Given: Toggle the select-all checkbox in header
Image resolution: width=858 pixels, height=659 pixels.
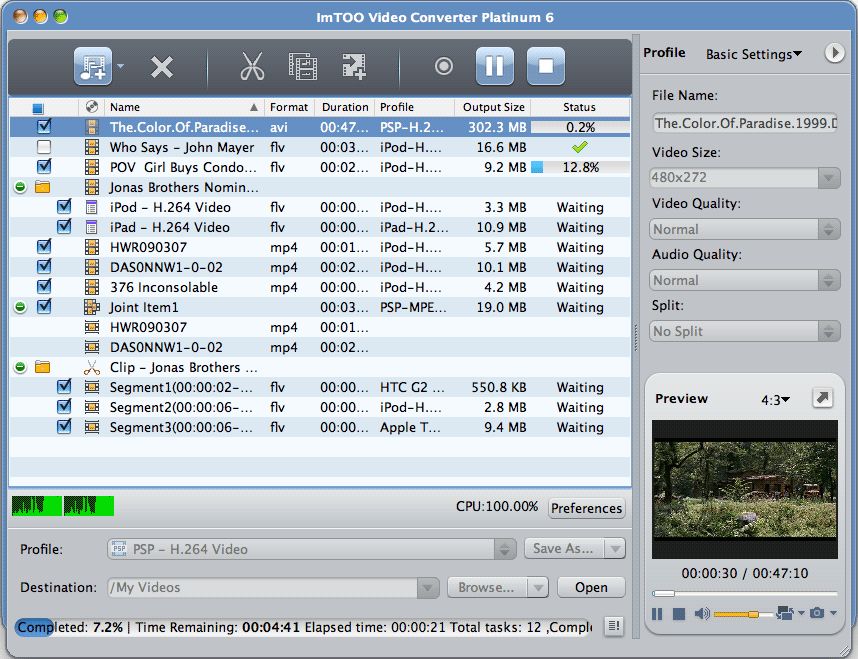Looking at the screenshot, I should pos(38,108).
